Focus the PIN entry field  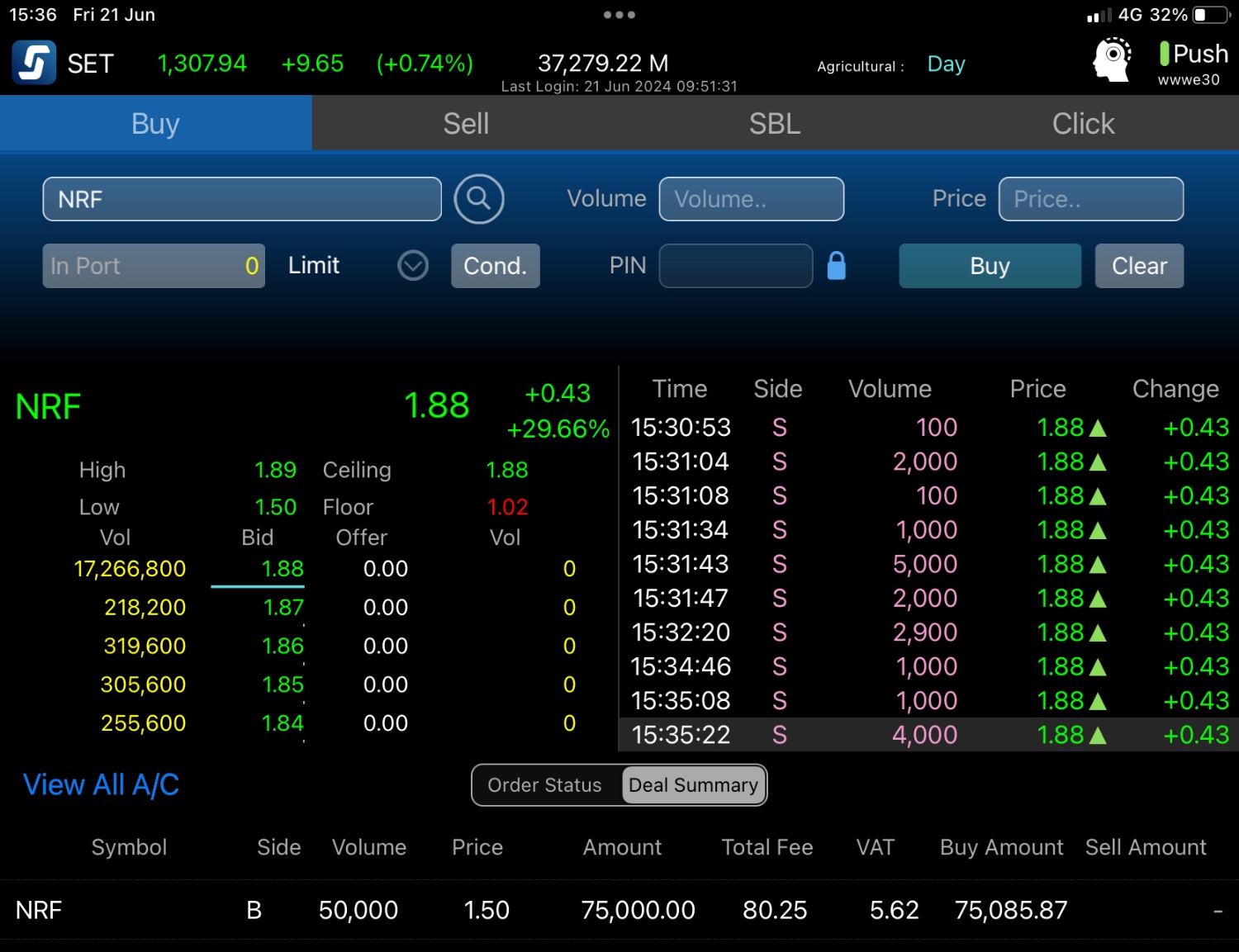[x=736, y=266]
